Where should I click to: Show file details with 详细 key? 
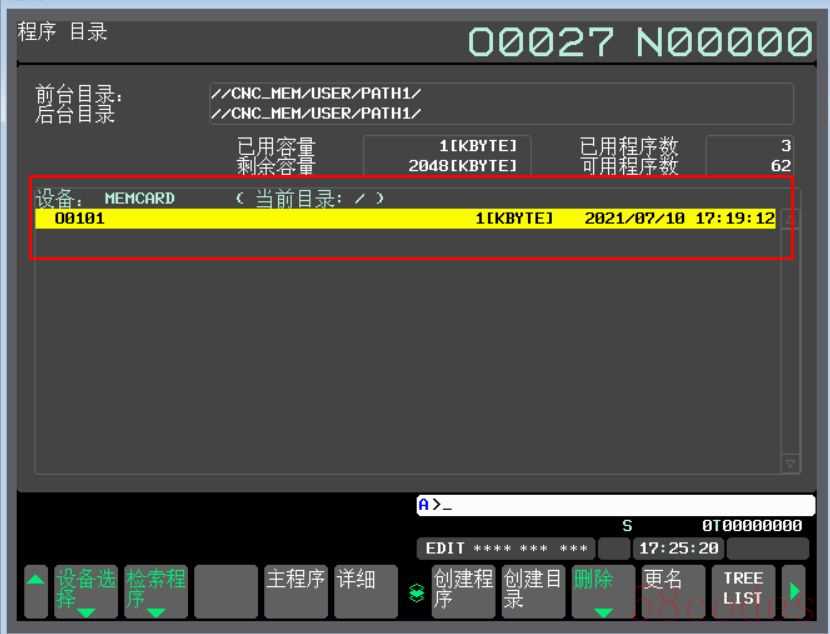tap(365, 591)
